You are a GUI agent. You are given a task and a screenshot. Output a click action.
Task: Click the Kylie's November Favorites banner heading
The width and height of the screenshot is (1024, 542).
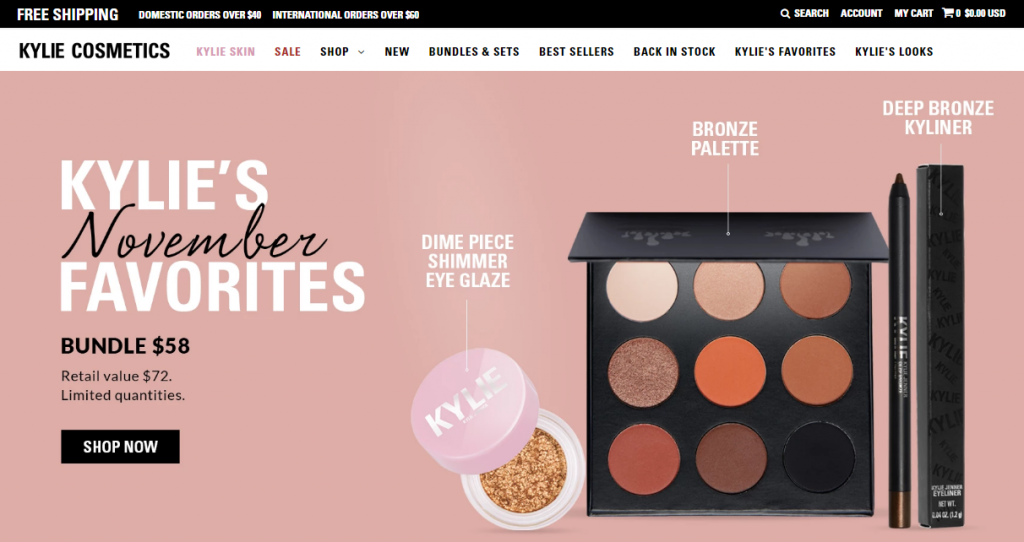(212, 236)
